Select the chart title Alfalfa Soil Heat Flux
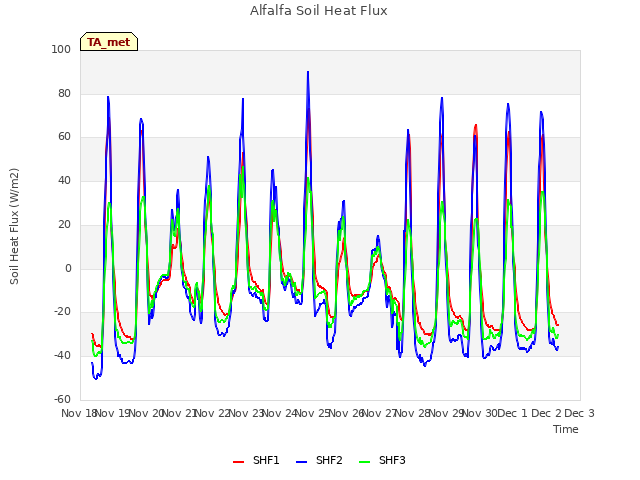 click(x=319, y=10)
